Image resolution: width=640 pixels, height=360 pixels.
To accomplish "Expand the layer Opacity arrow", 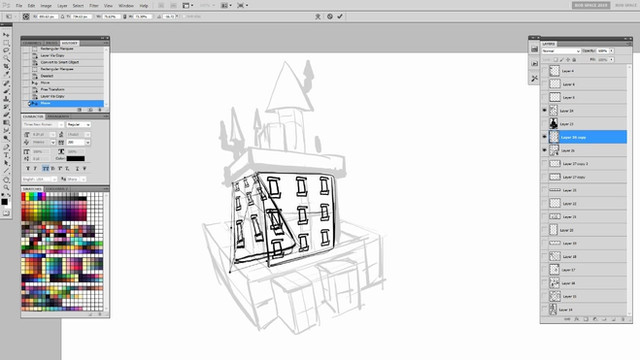I will tap(611, 51).
